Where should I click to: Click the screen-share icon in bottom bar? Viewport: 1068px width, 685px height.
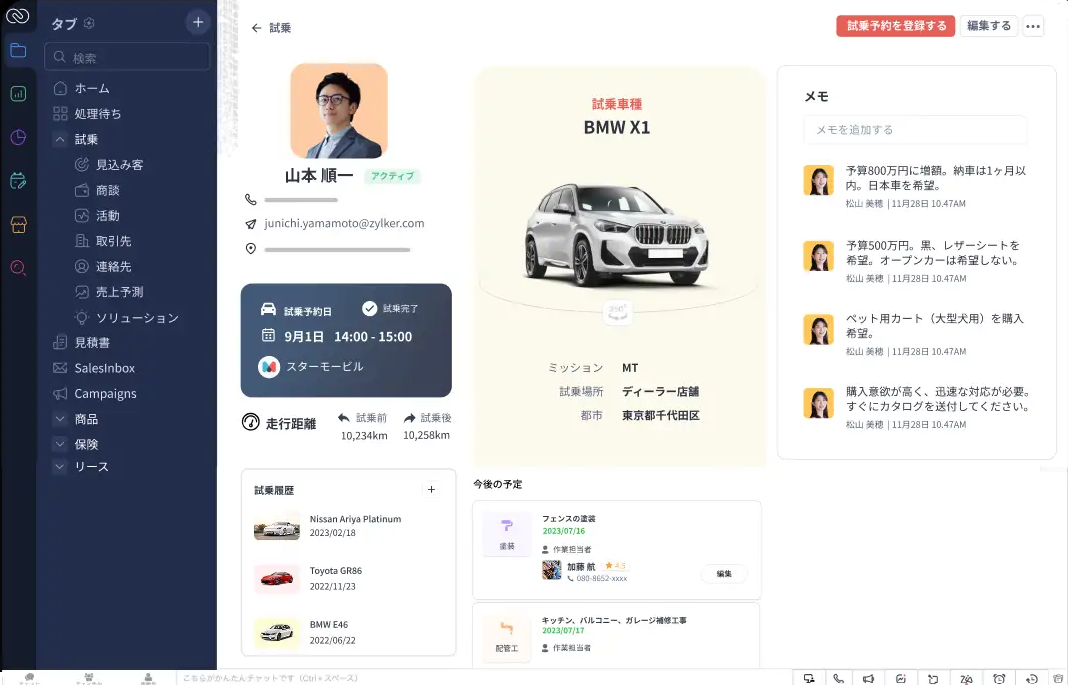(809, 678)
